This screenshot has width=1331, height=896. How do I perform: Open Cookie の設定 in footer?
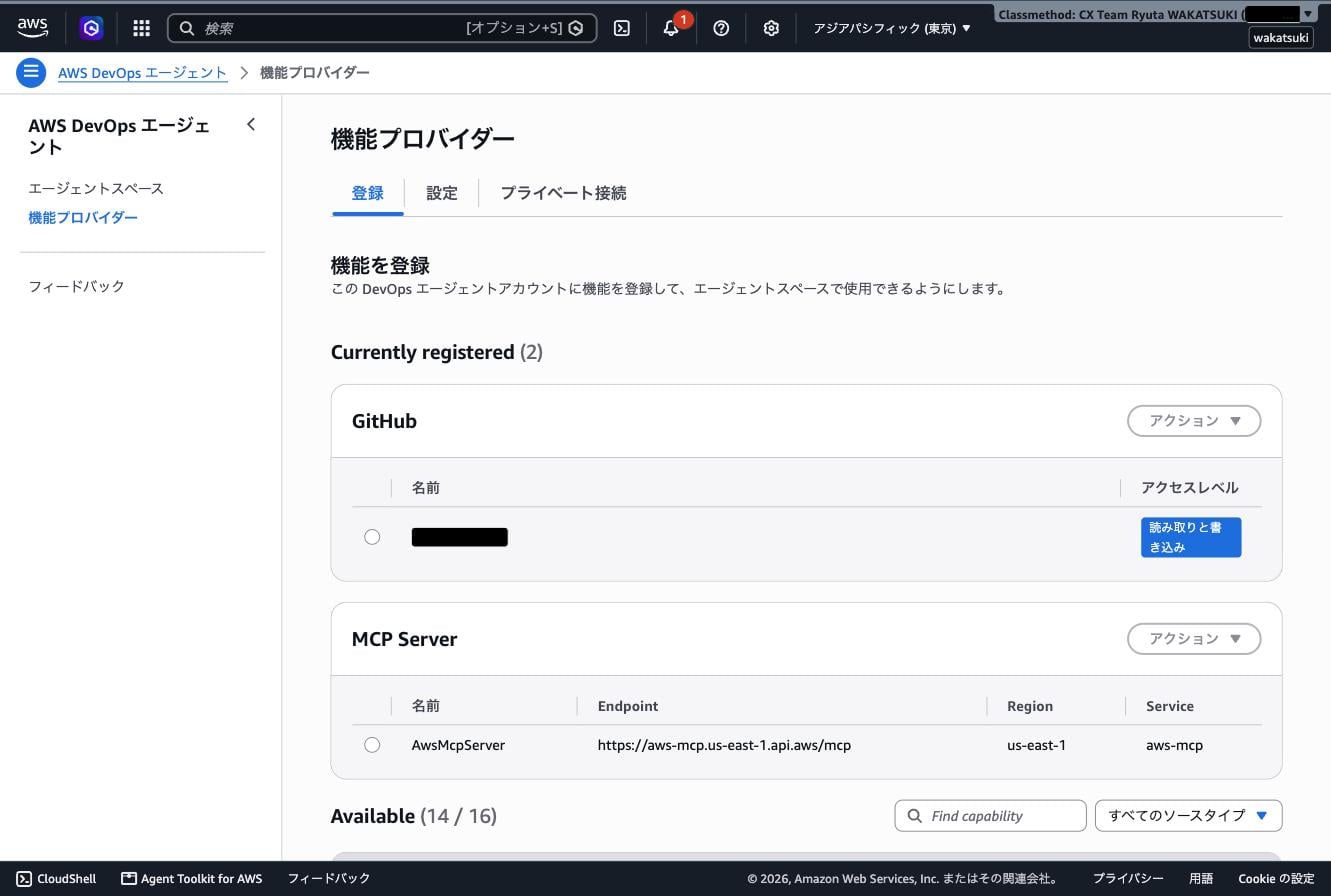(x=1276, y=878)
